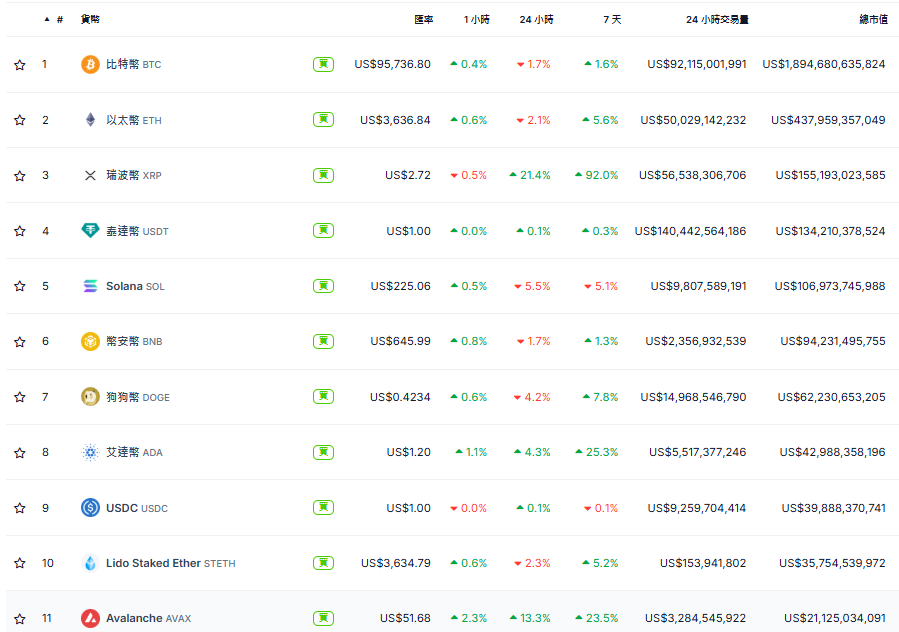Sort by the 7天 column header

point(613,19)
